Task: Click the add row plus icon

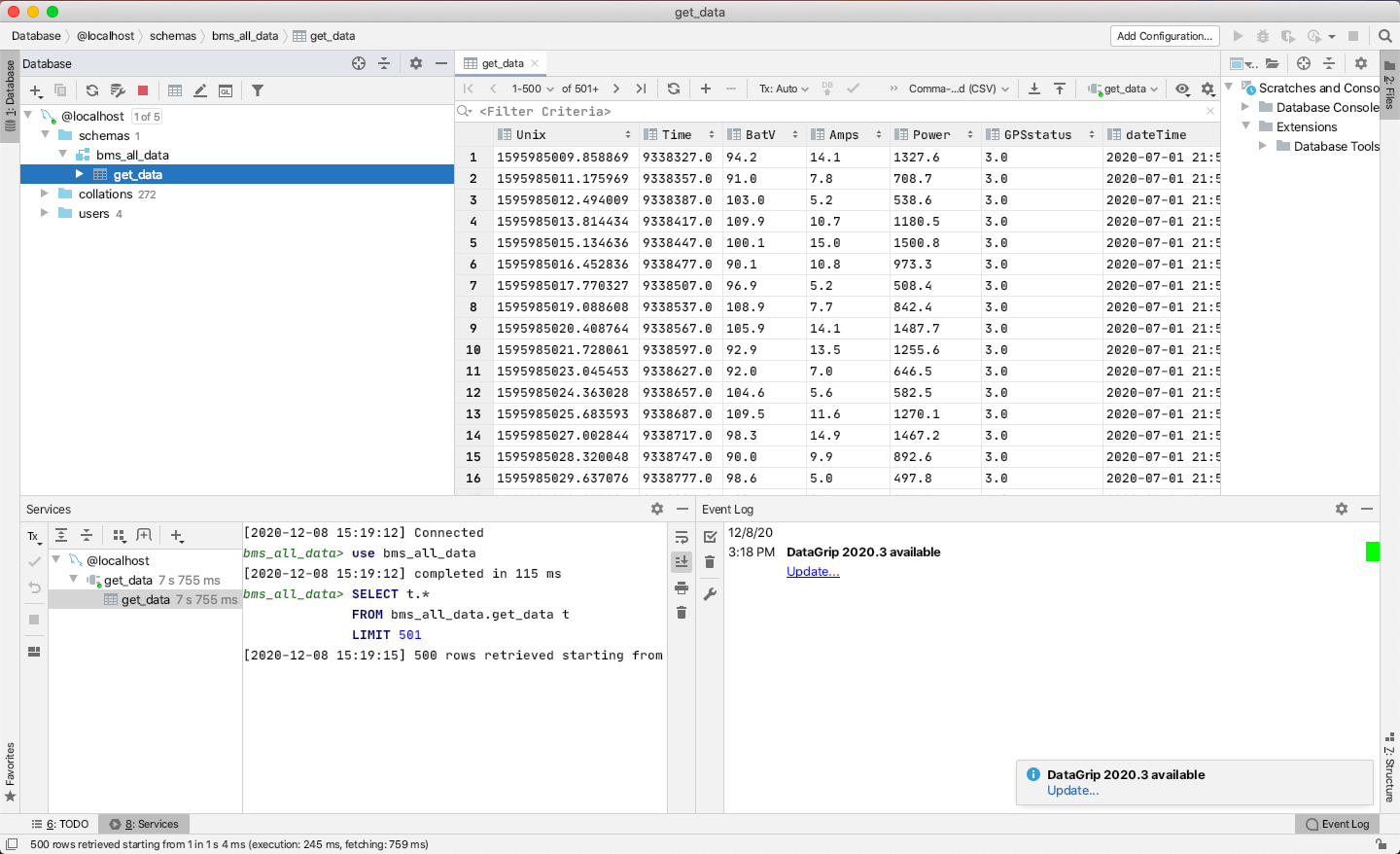Action: pos(706,89)
